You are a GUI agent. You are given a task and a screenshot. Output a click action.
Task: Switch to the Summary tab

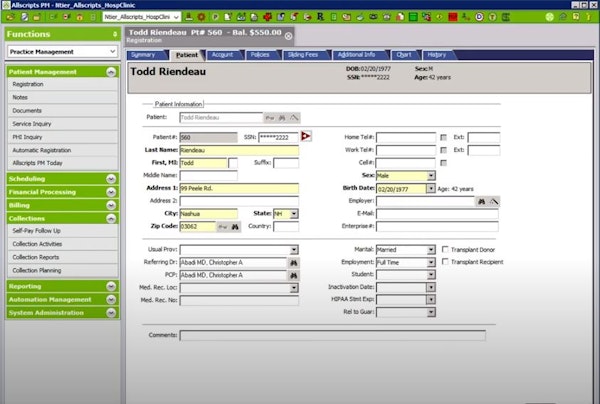pos(146,55)
